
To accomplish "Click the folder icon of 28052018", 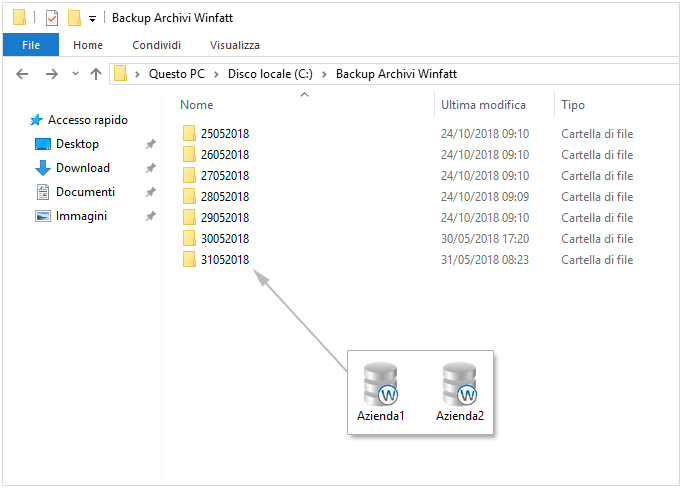I will pos(189,196).
